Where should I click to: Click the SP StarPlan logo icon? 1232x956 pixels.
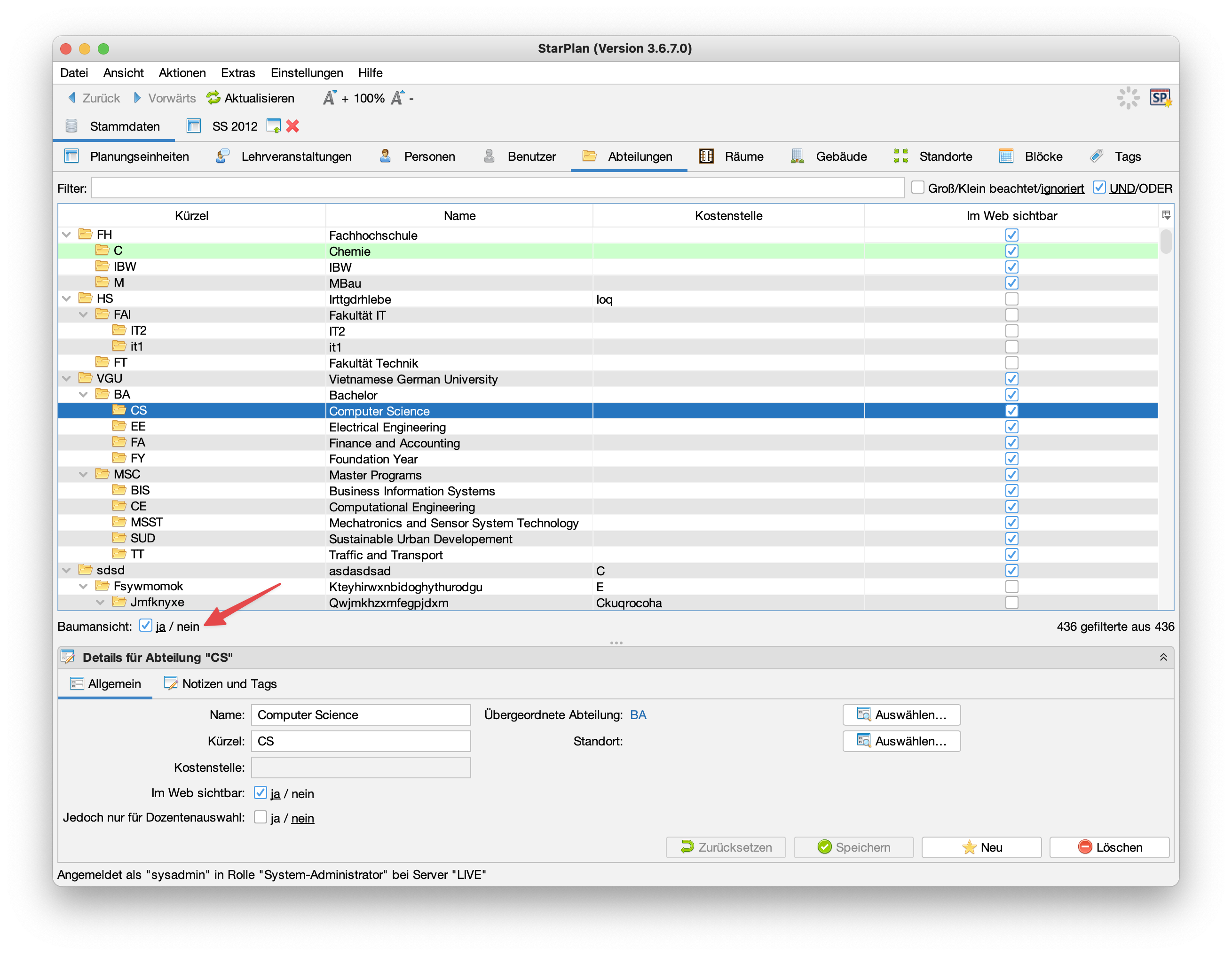[x=1160, y=98]
